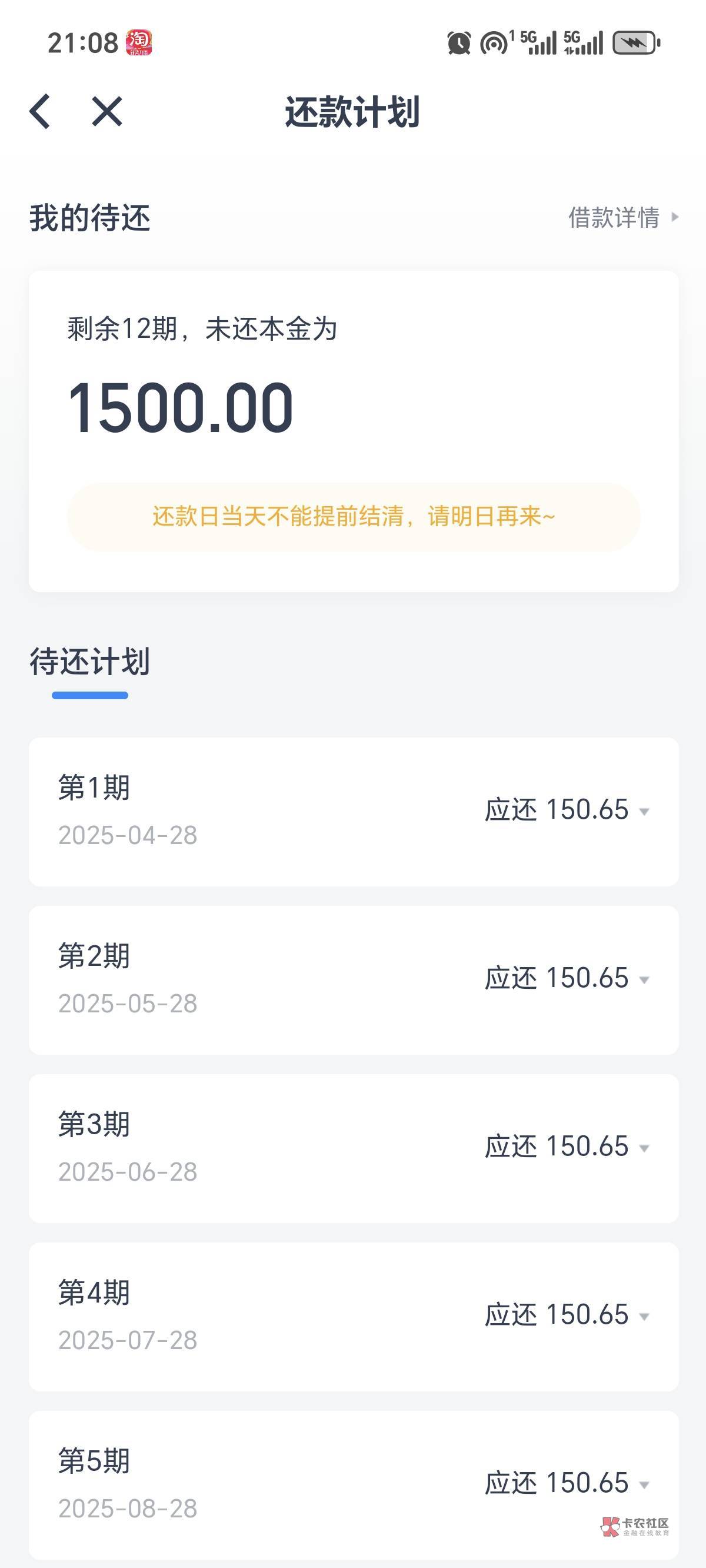Select the 待还计划 tab
The height and width of the screenshot is (1568, 706).
(x=89, y=662)
